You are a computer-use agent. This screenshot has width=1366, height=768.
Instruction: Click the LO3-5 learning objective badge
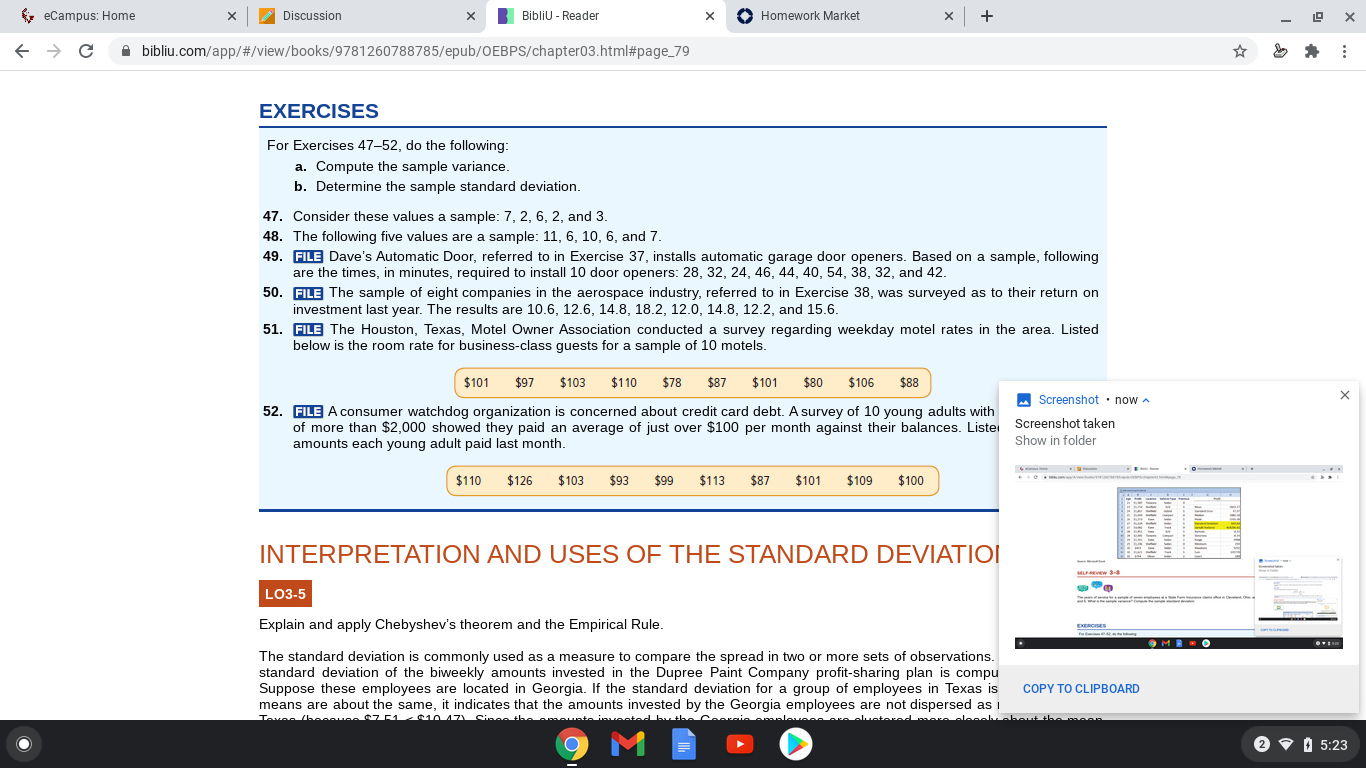click(285, 594)
